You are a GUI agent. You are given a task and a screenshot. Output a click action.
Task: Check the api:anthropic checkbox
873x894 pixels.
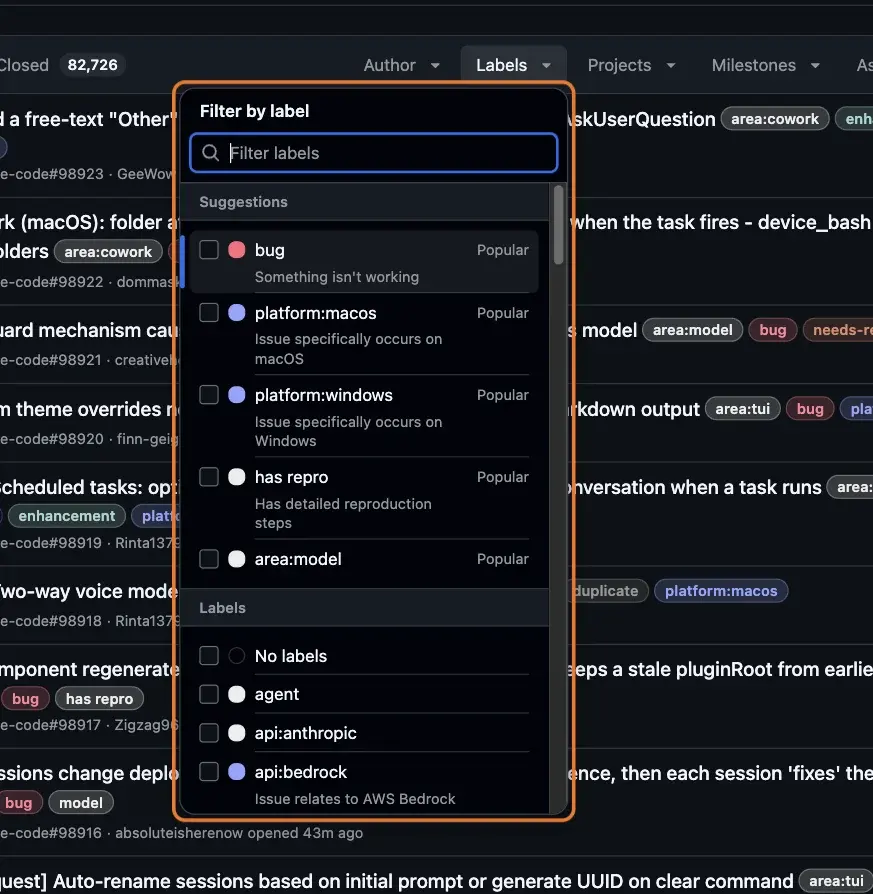[x=209, y=733]
